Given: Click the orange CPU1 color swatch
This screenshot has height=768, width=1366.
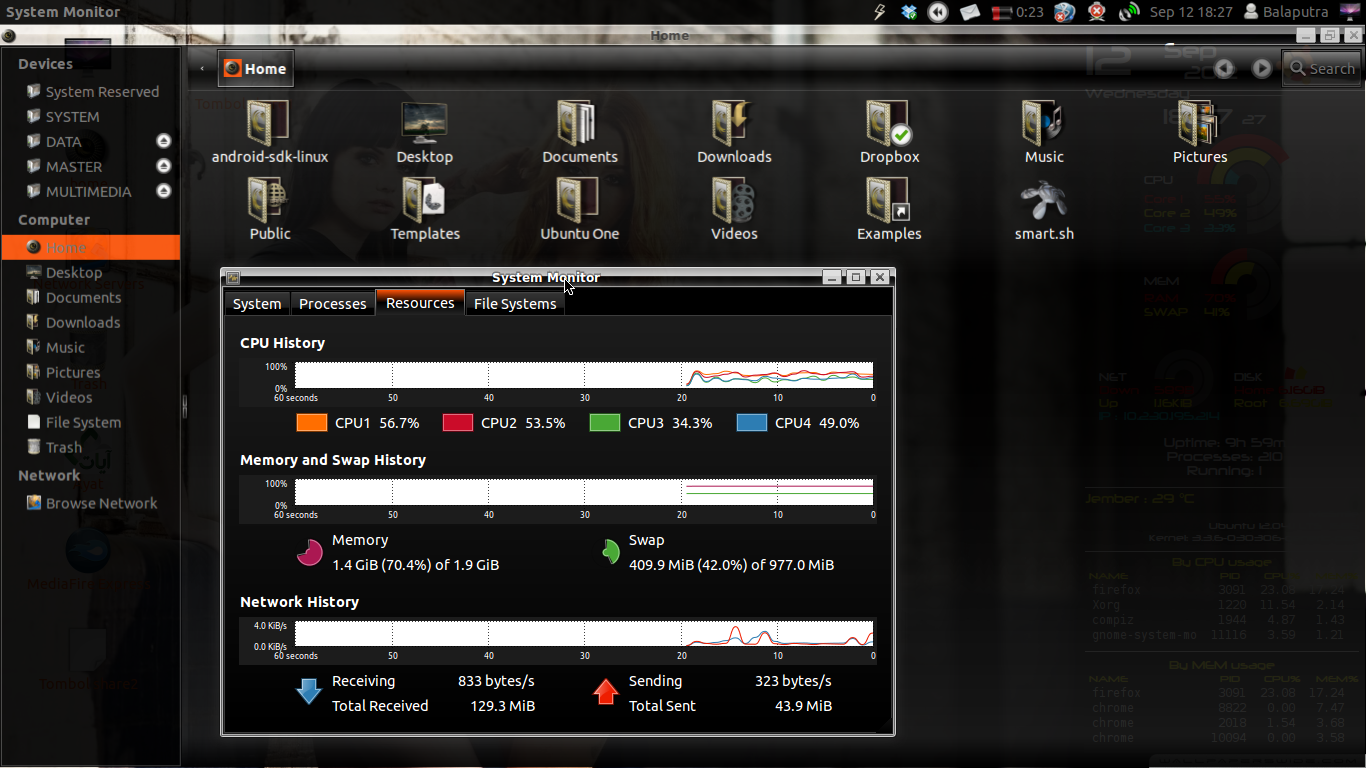Looking at the screenshot, I should click(x=311, y=422).
